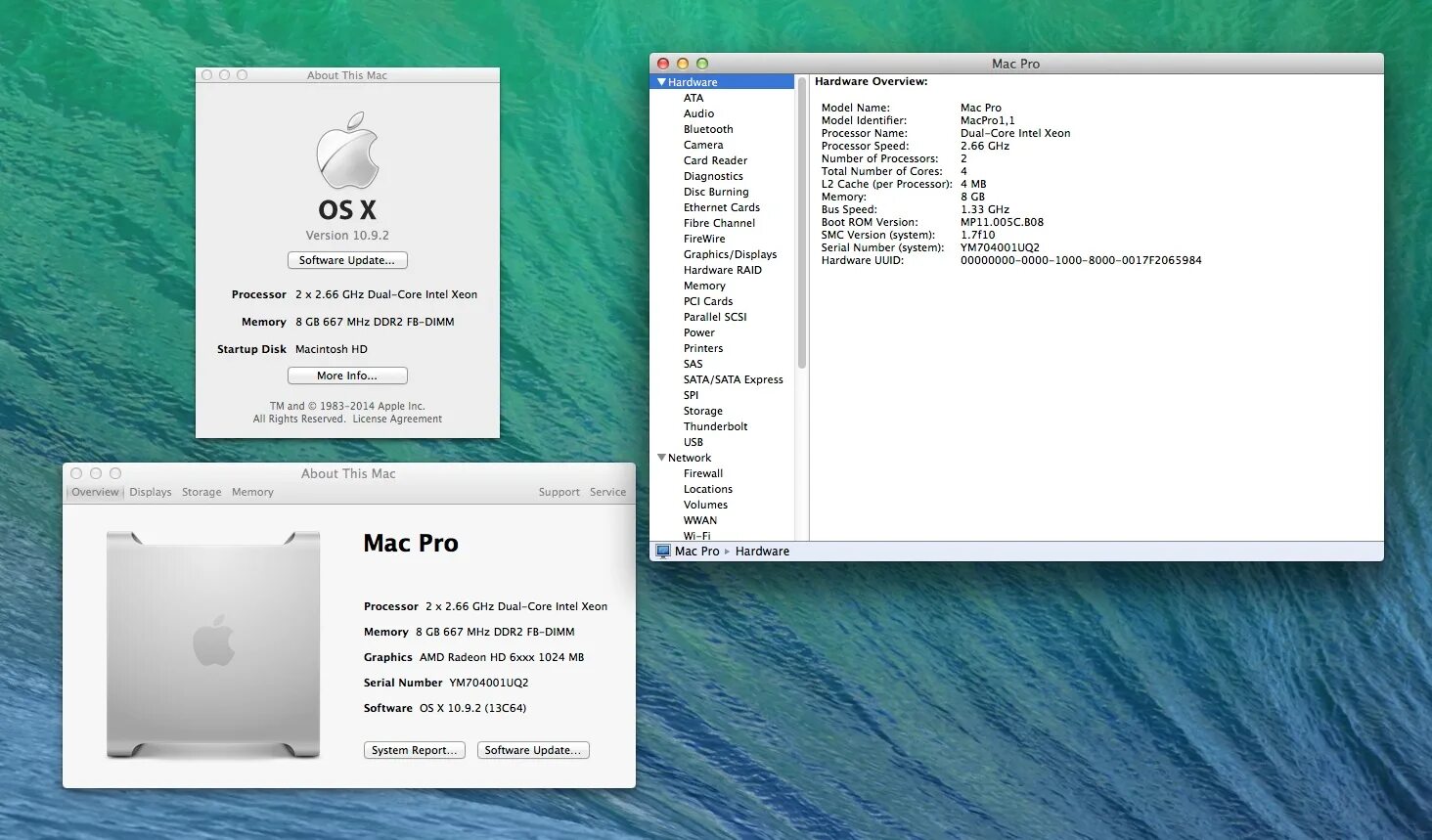Click the Boot ROM Version MP11.005C.B08
Image resolution: width=1432 pixels, height=840 pixels.
pos(1002,222)
